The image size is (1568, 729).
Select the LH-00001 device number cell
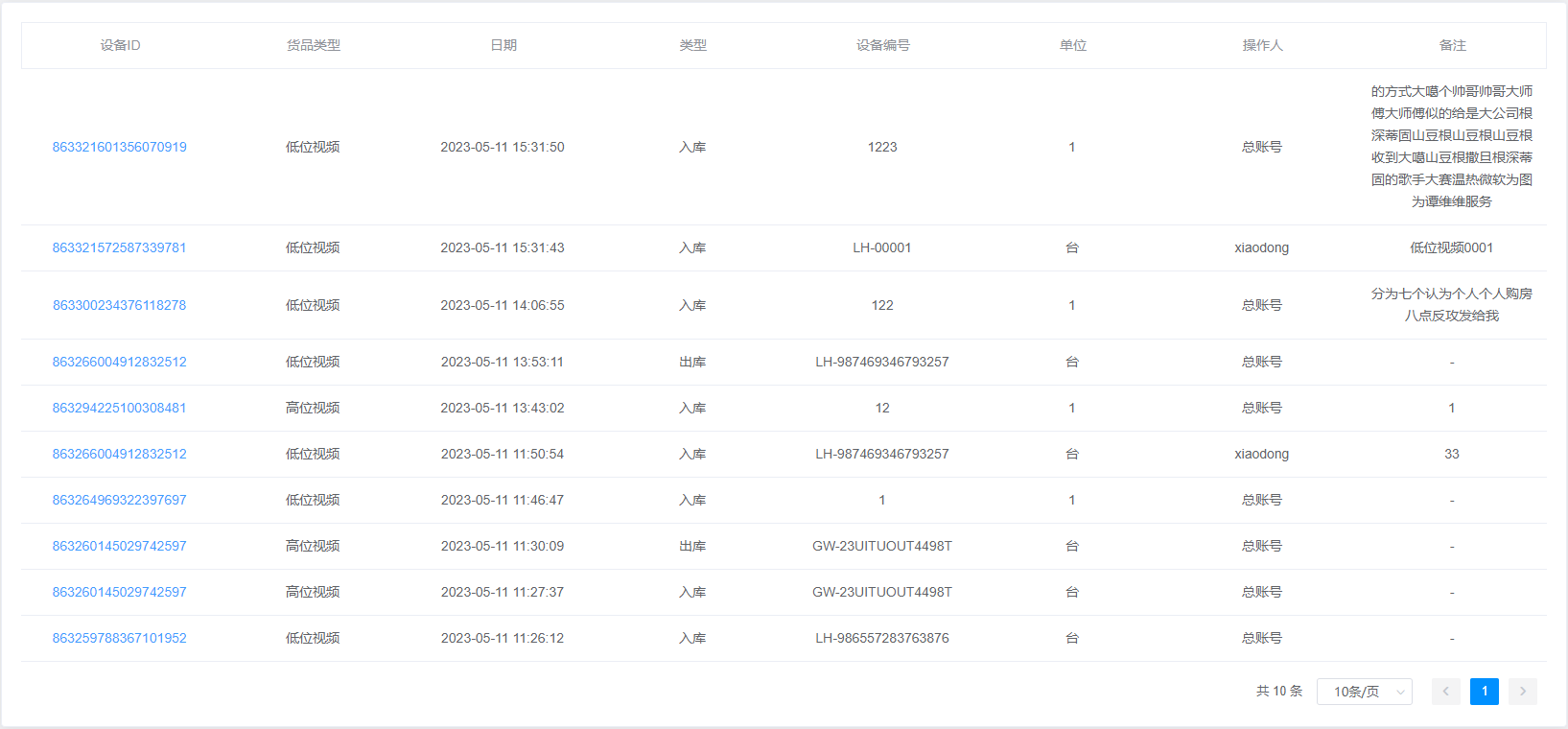(882, 247)
